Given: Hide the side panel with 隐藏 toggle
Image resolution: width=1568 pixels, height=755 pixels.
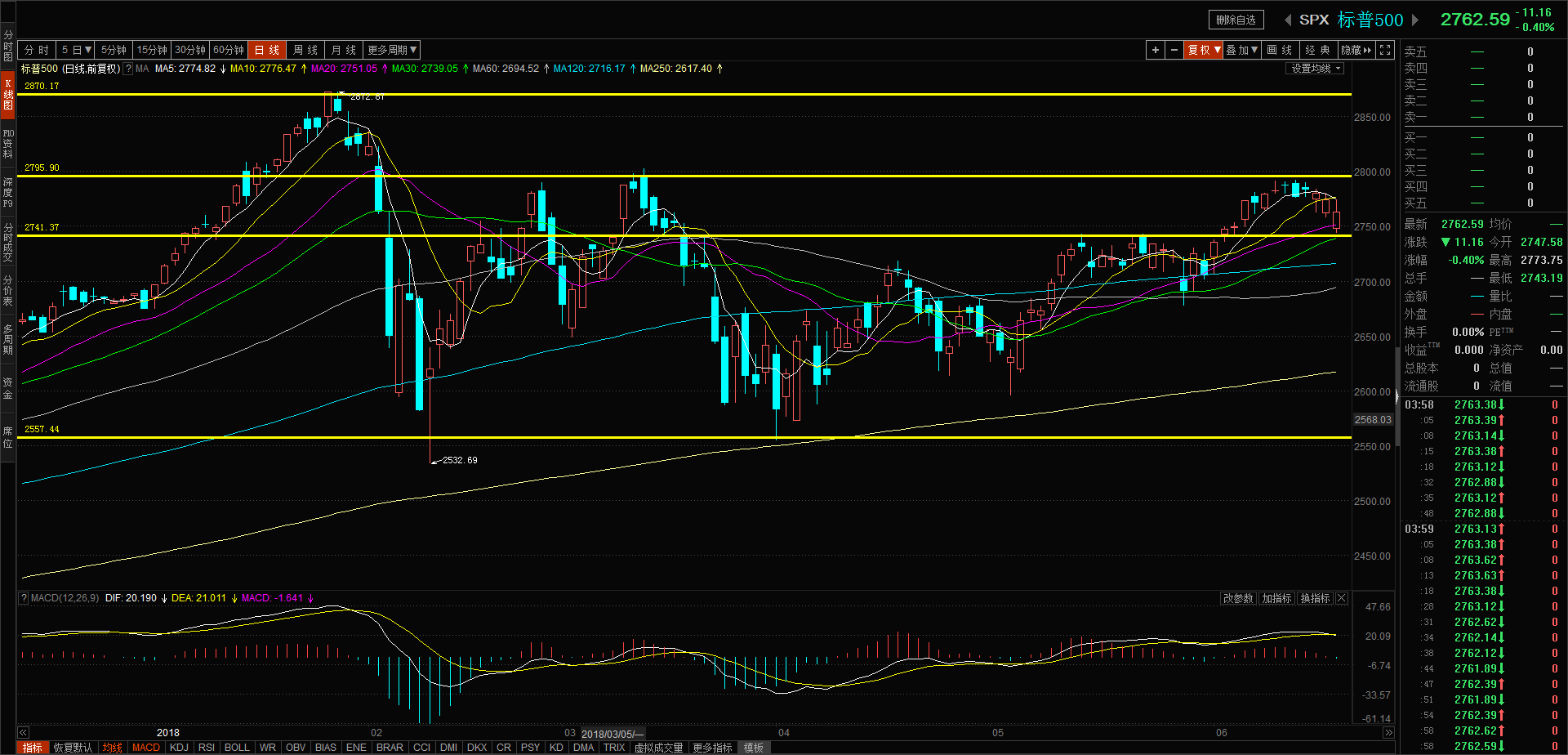Looking at the screenshot, I should coord(1356,51).
